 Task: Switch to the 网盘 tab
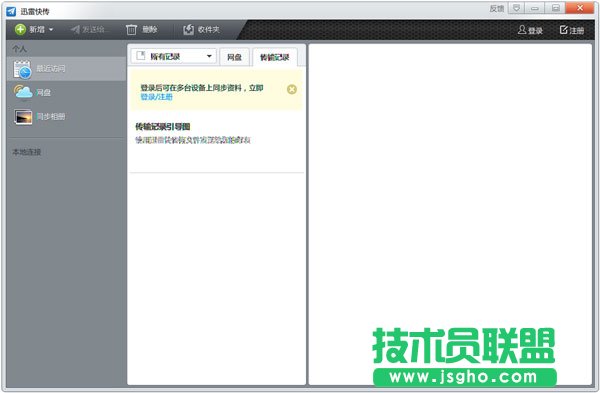[x=234, y=57]
